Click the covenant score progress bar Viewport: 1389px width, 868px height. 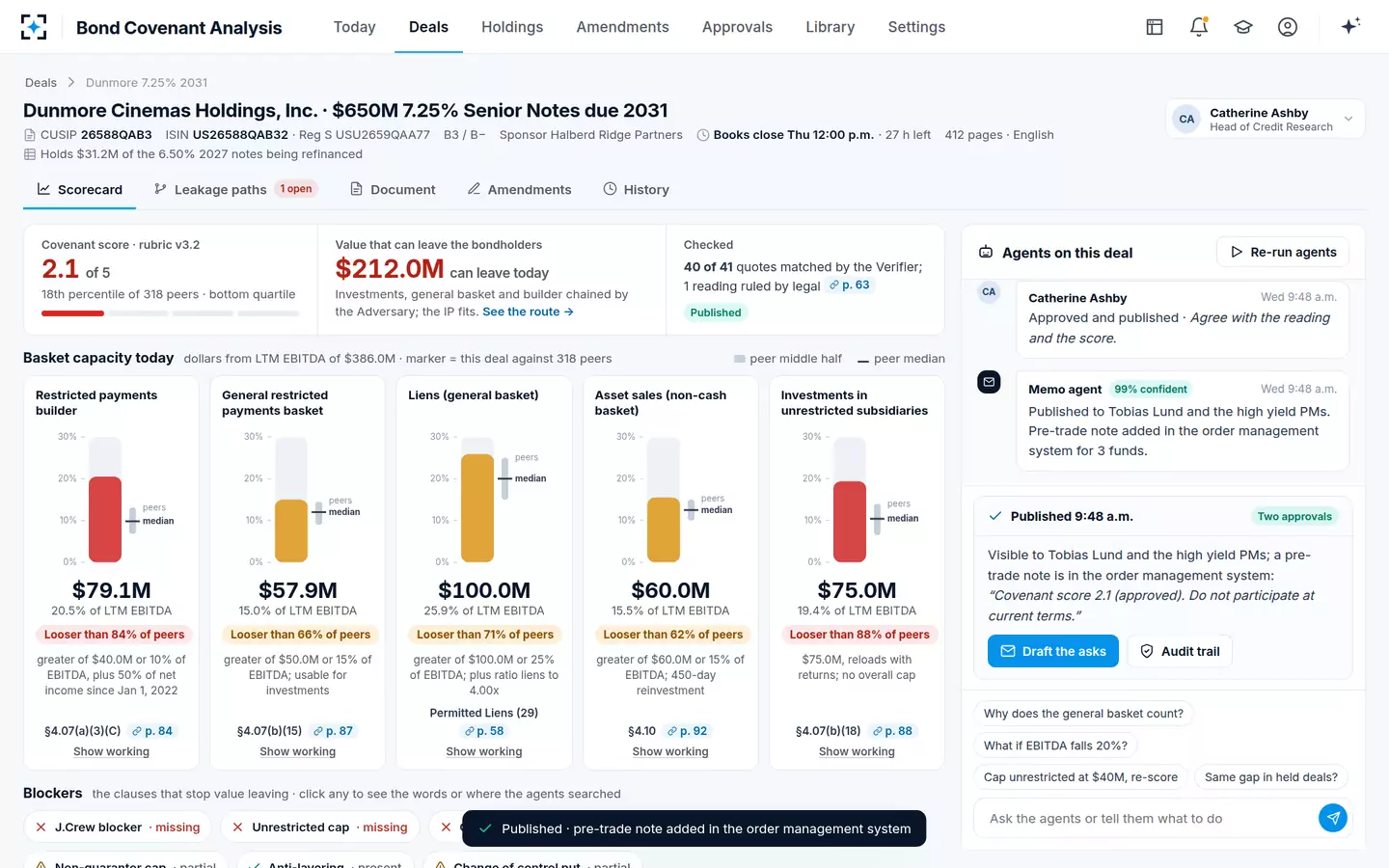170,313
